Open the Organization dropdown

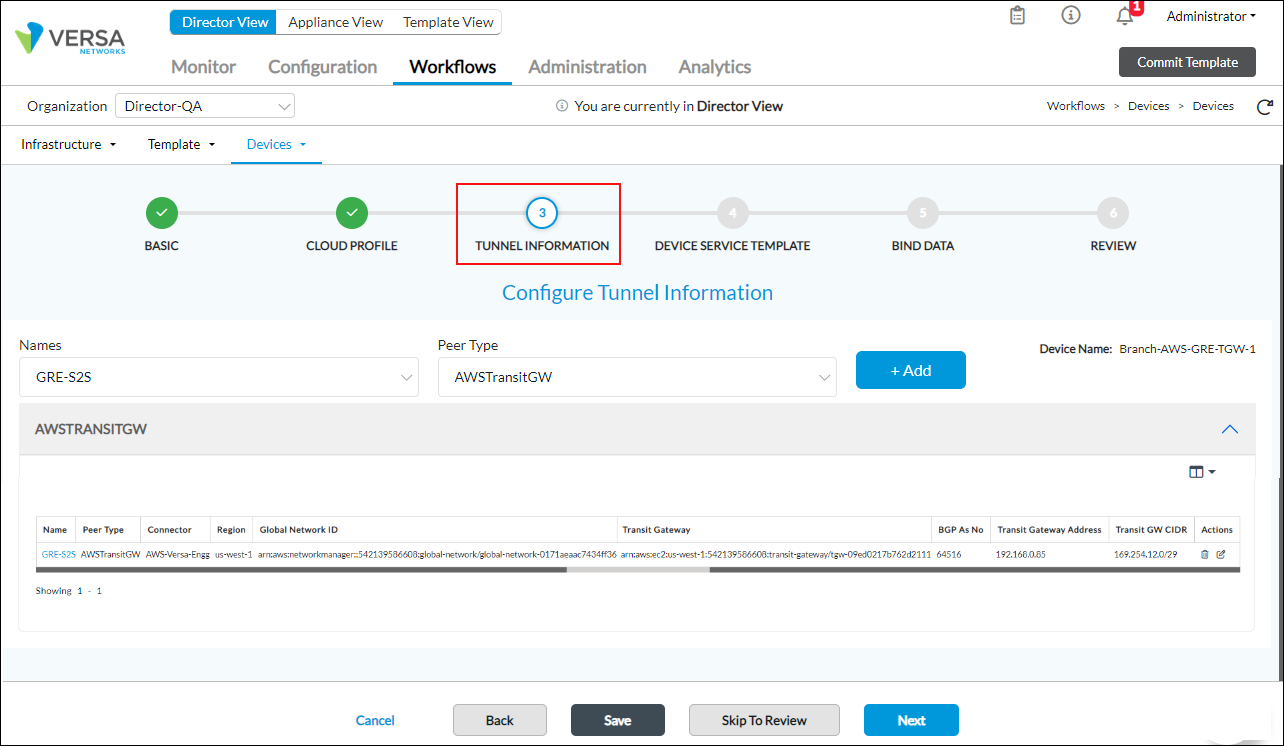coord(204,106)
